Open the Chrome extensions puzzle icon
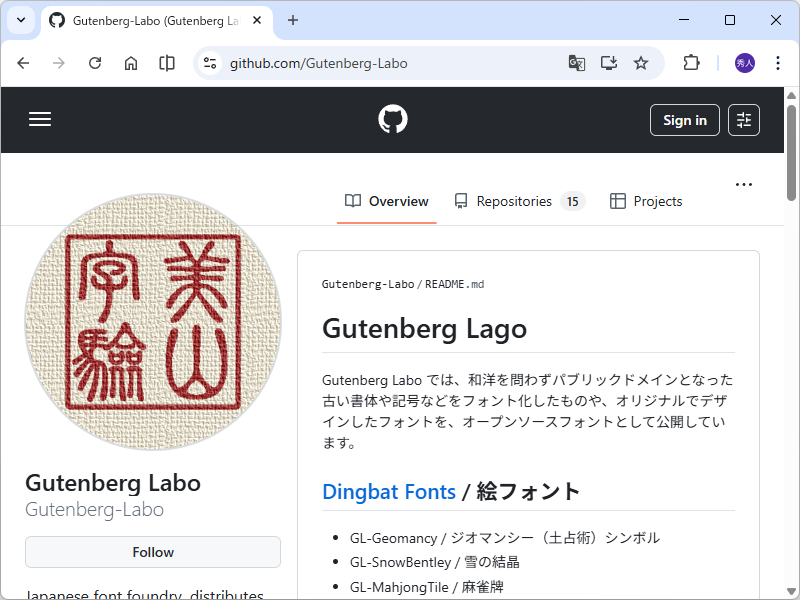This screenshot has height=600, width=800. pos(691,63)
